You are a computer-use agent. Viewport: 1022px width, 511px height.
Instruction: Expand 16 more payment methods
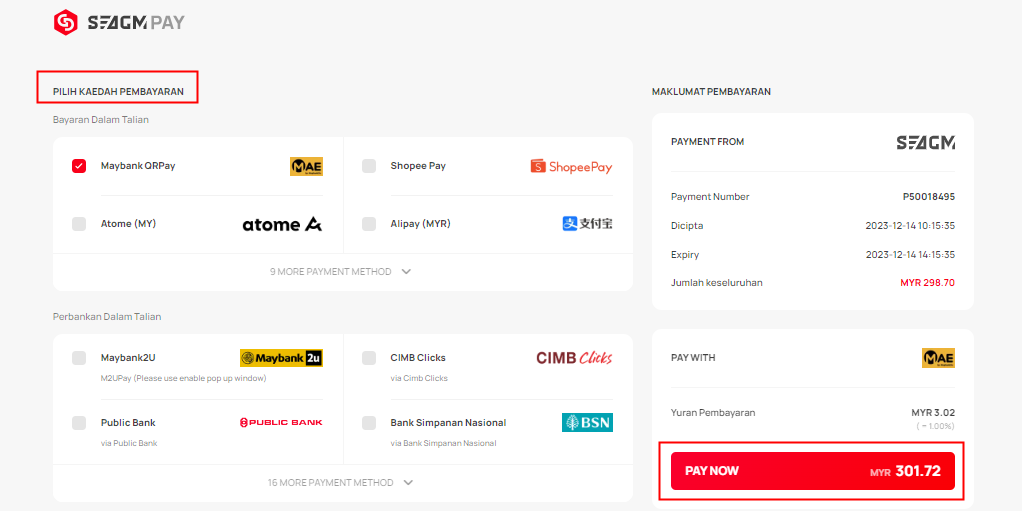click(341, 483)
